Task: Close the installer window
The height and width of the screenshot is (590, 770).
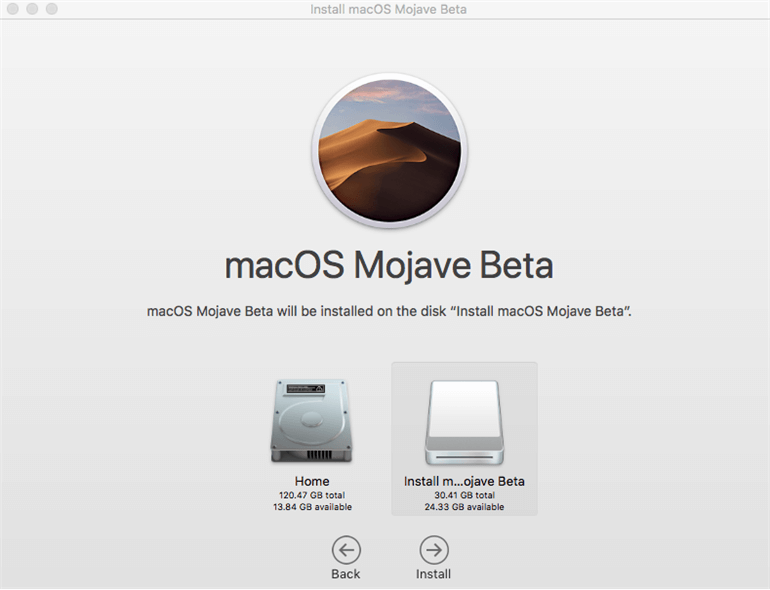Action: pyautogui.click(x=13, y=9)
